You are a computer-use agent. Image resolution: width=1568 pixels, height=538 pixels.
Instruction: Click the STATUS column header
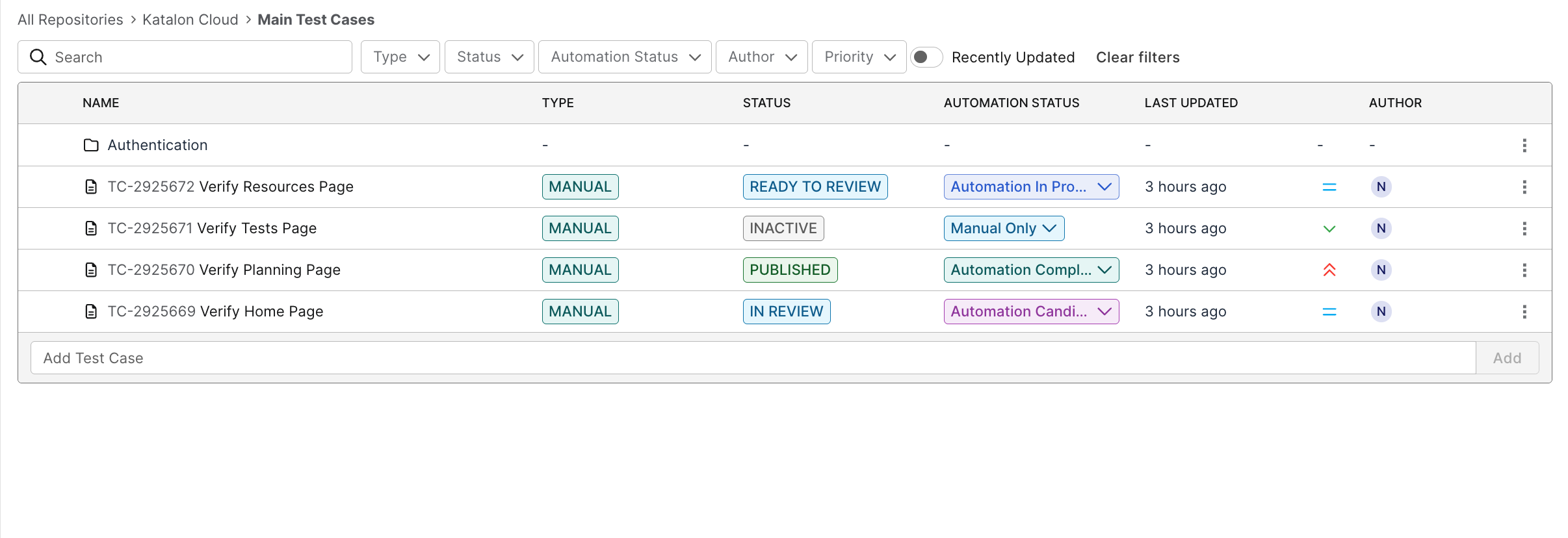click(766, 103)
